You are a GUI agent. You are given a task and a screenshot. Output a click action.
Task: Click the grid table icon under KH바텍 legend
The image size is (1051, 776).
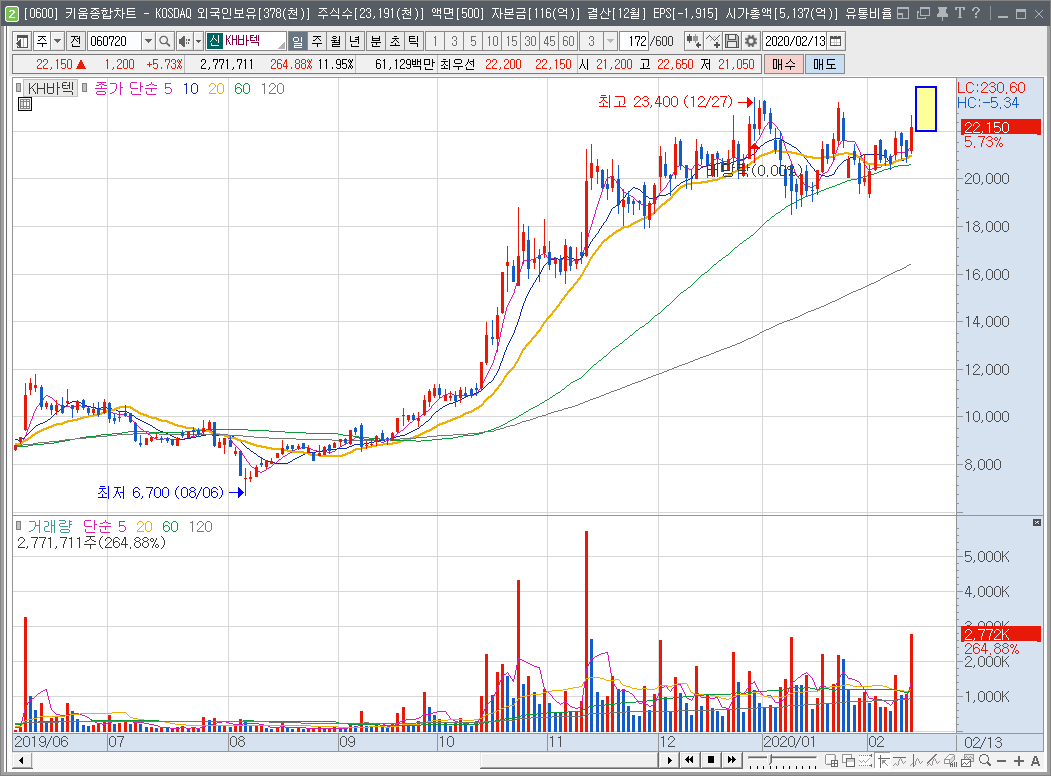pos(25,104)
